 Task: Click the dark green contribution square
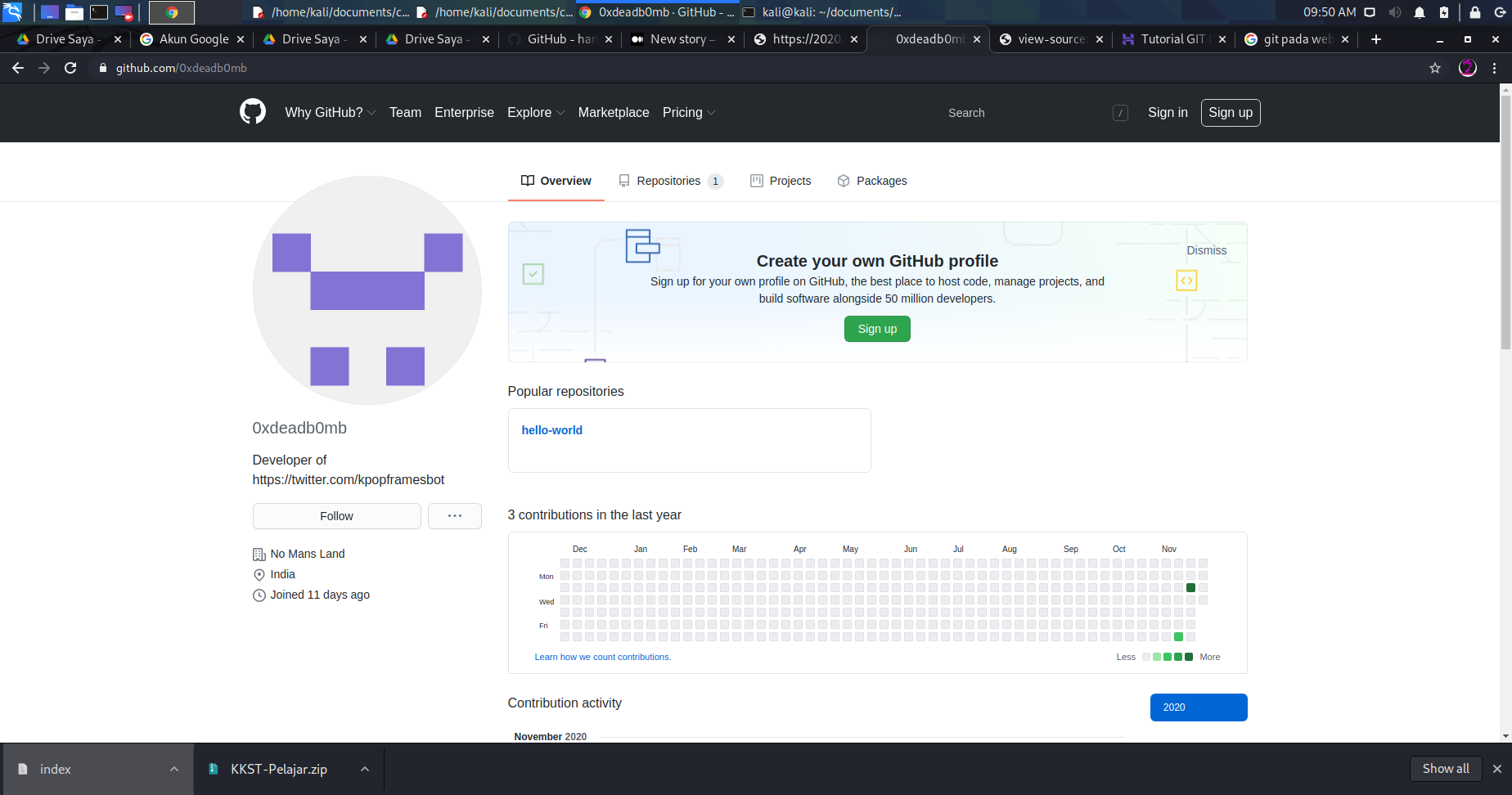click(x=1191, y=587)
